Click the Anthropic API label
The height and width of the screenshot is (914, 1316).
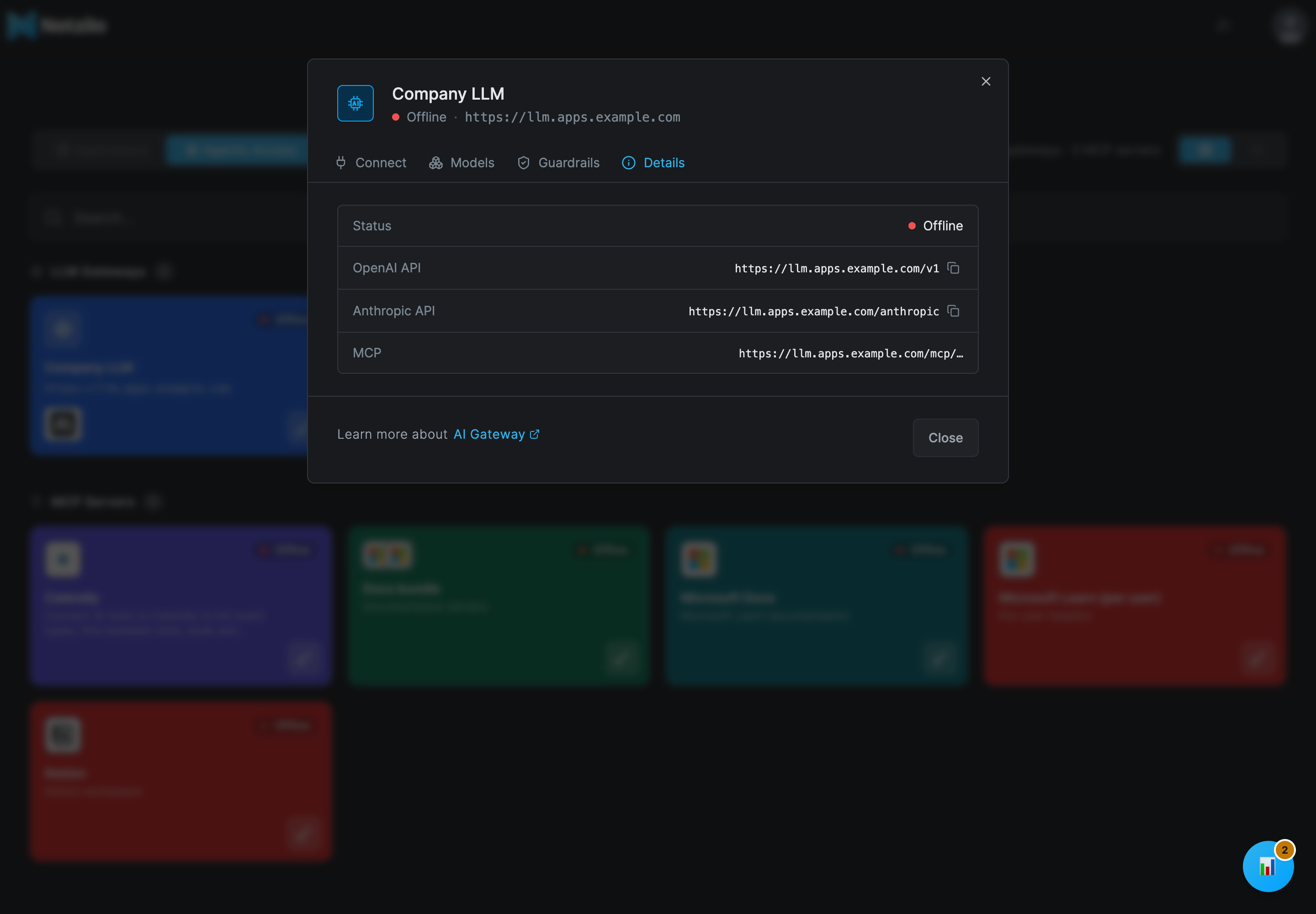393,311
